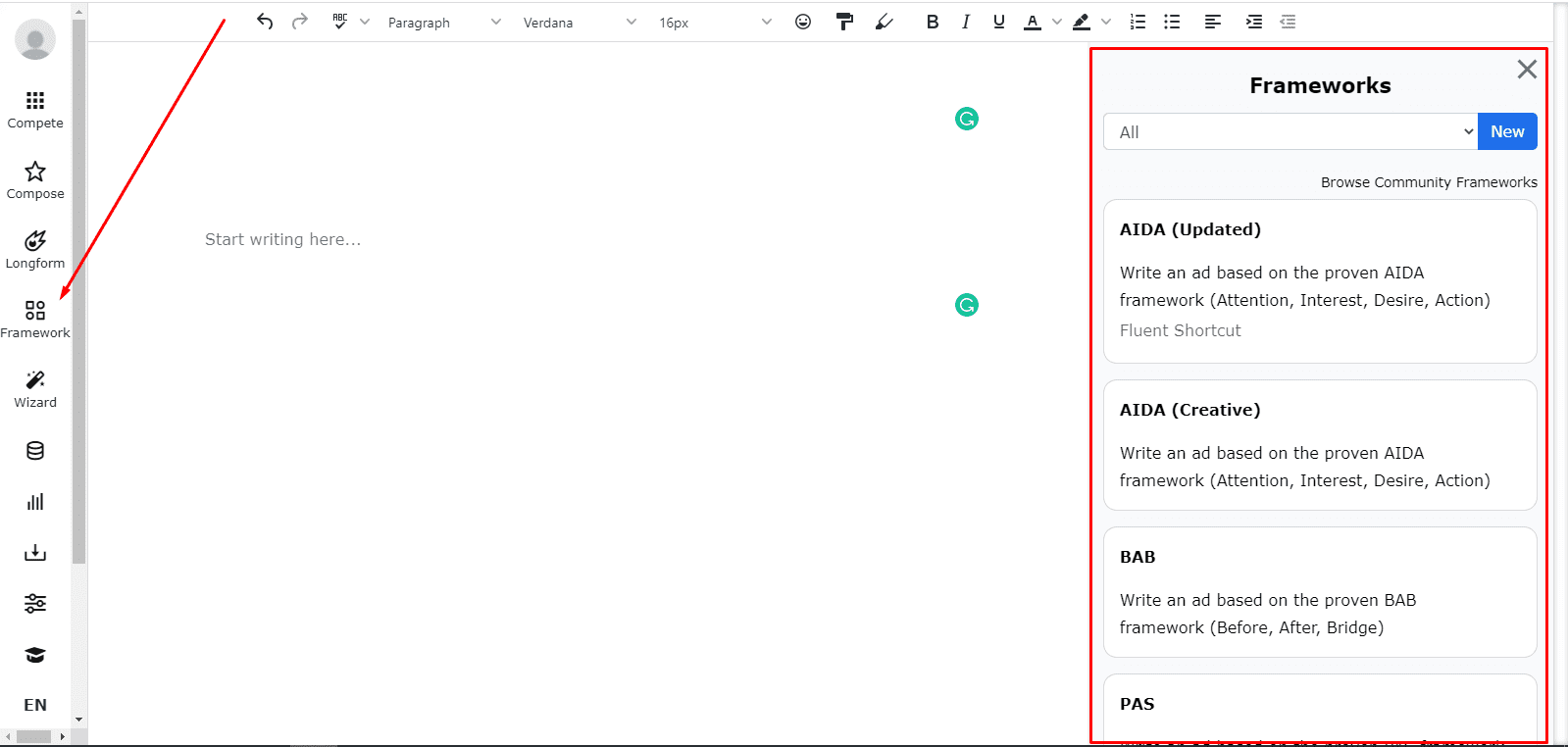Open the Paragraph block format dropdown
1568x747 pixels.
[x=444, y=23]
